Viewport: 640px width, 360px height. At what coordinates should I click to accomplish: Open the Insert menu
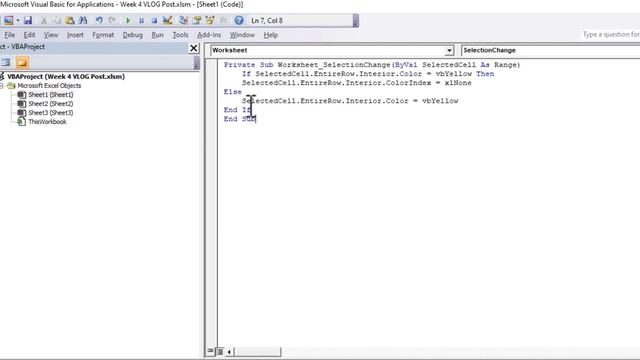point(75,35)
